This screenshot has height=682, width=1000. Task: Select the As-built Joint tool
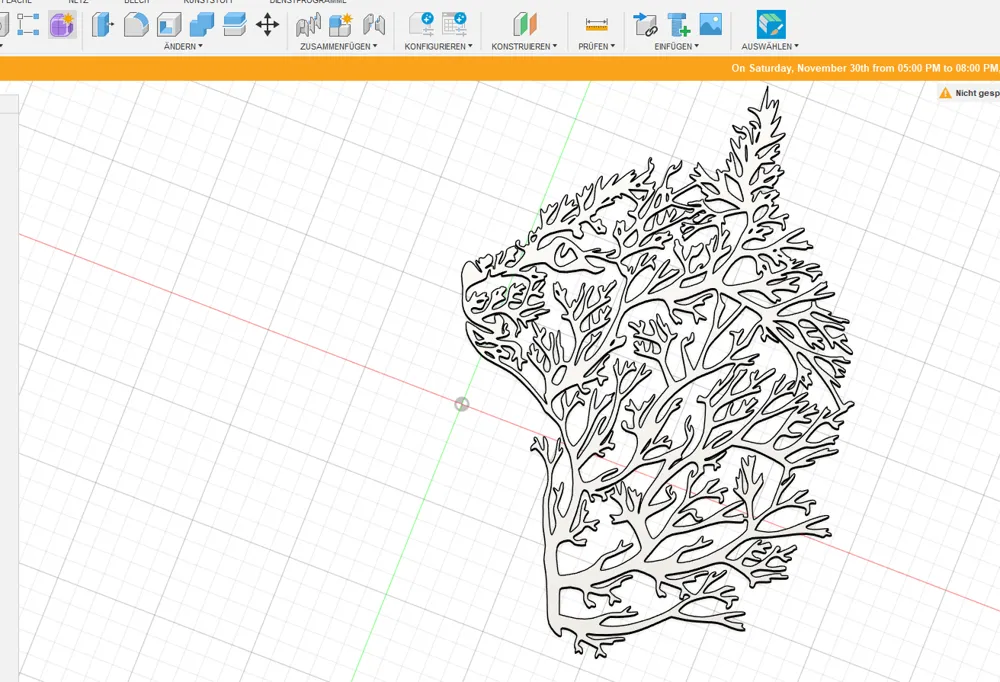[374, 25]
